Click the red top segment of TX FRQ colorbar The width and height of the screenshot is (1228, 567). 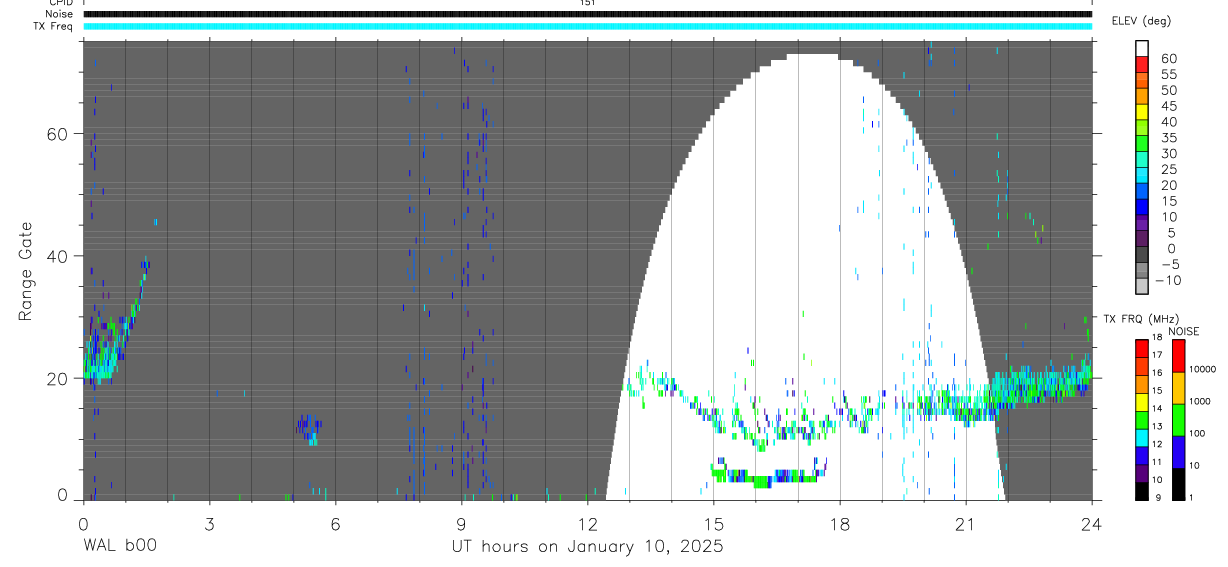1141,348
